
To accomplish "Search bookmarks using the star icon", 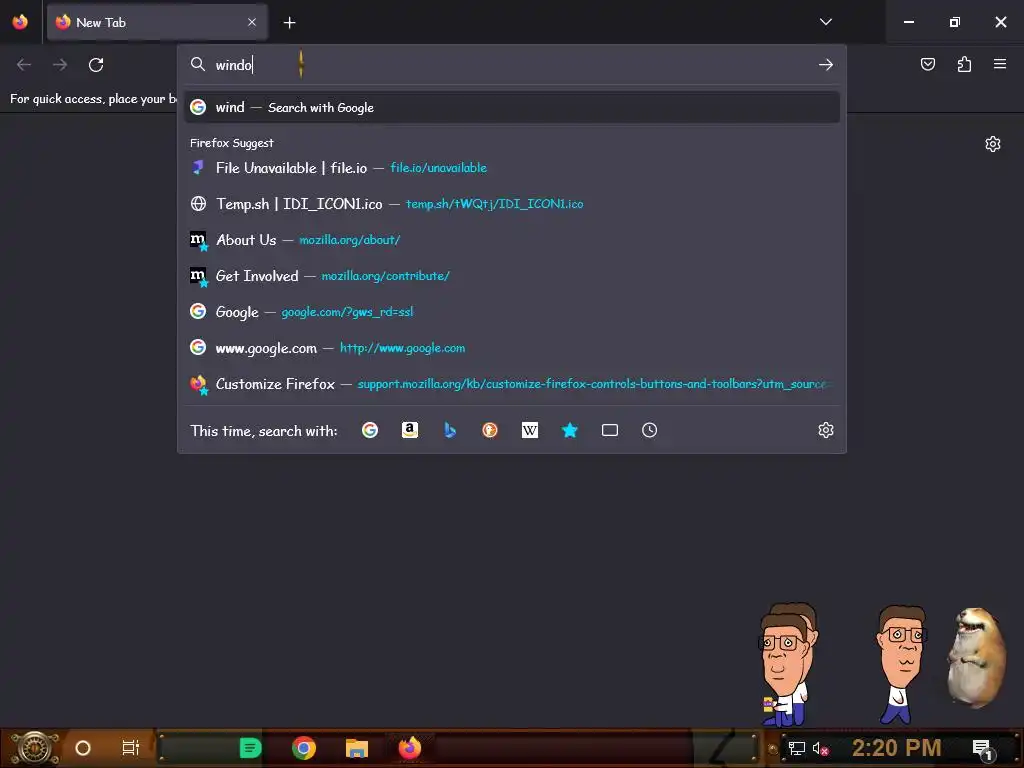I will coord(569,430).
